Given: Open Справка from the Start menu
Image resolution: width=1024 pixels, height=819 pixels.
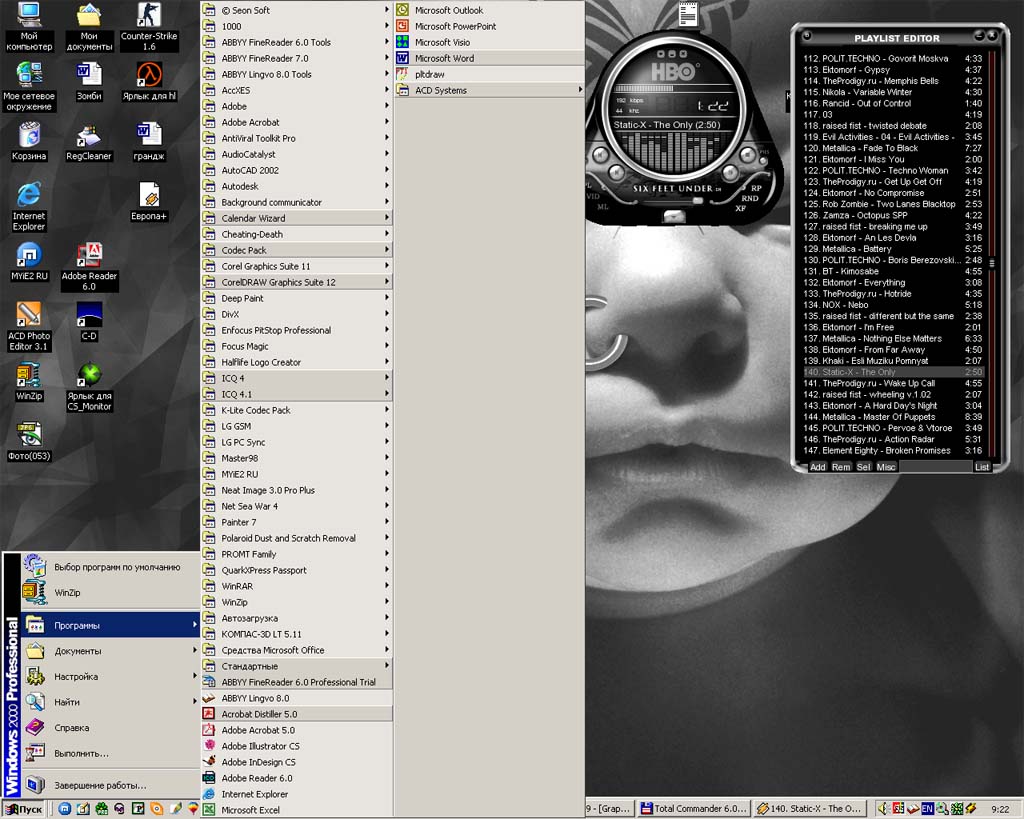Looking at the screenshot, I should 110,728.
